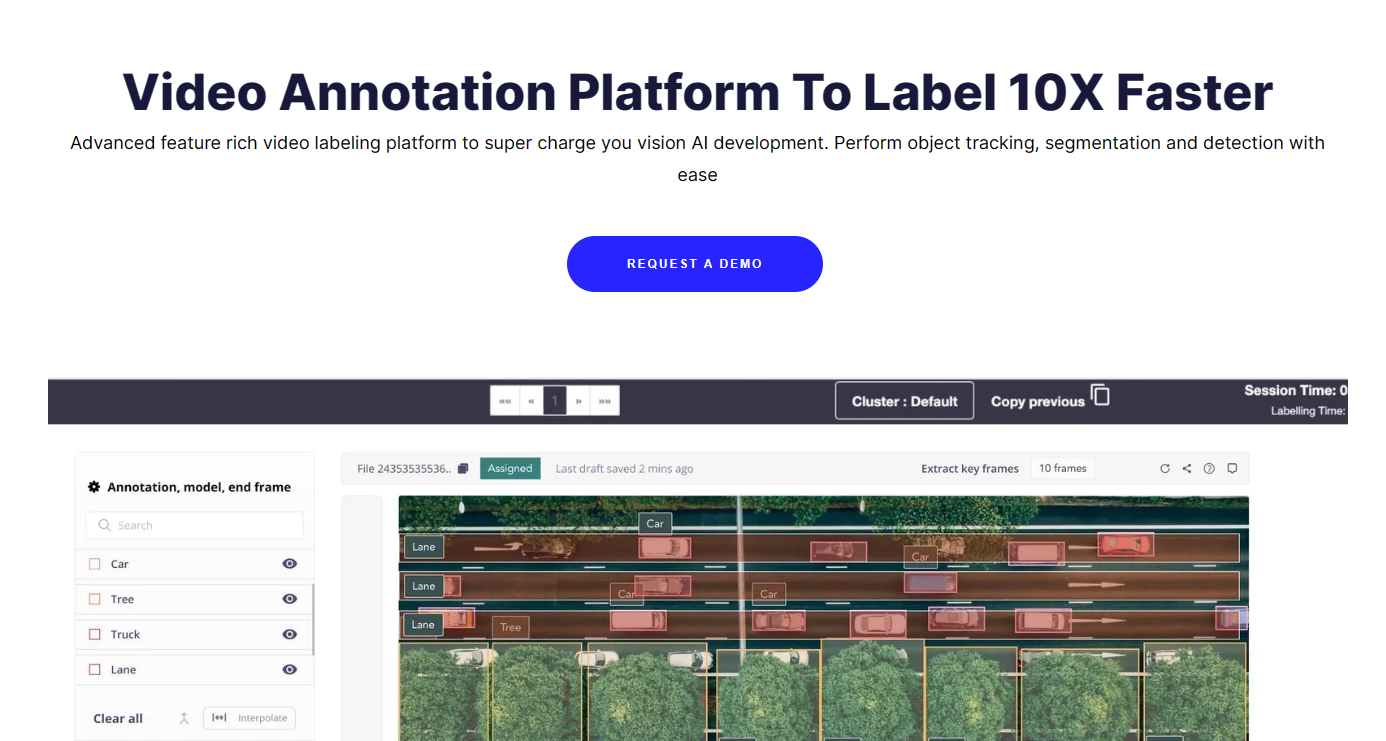Click the Search field in the sidebar
Image resolution: width=1386 pixels, height=741 pixels.
pyautogui.click(x=193, y=525)
